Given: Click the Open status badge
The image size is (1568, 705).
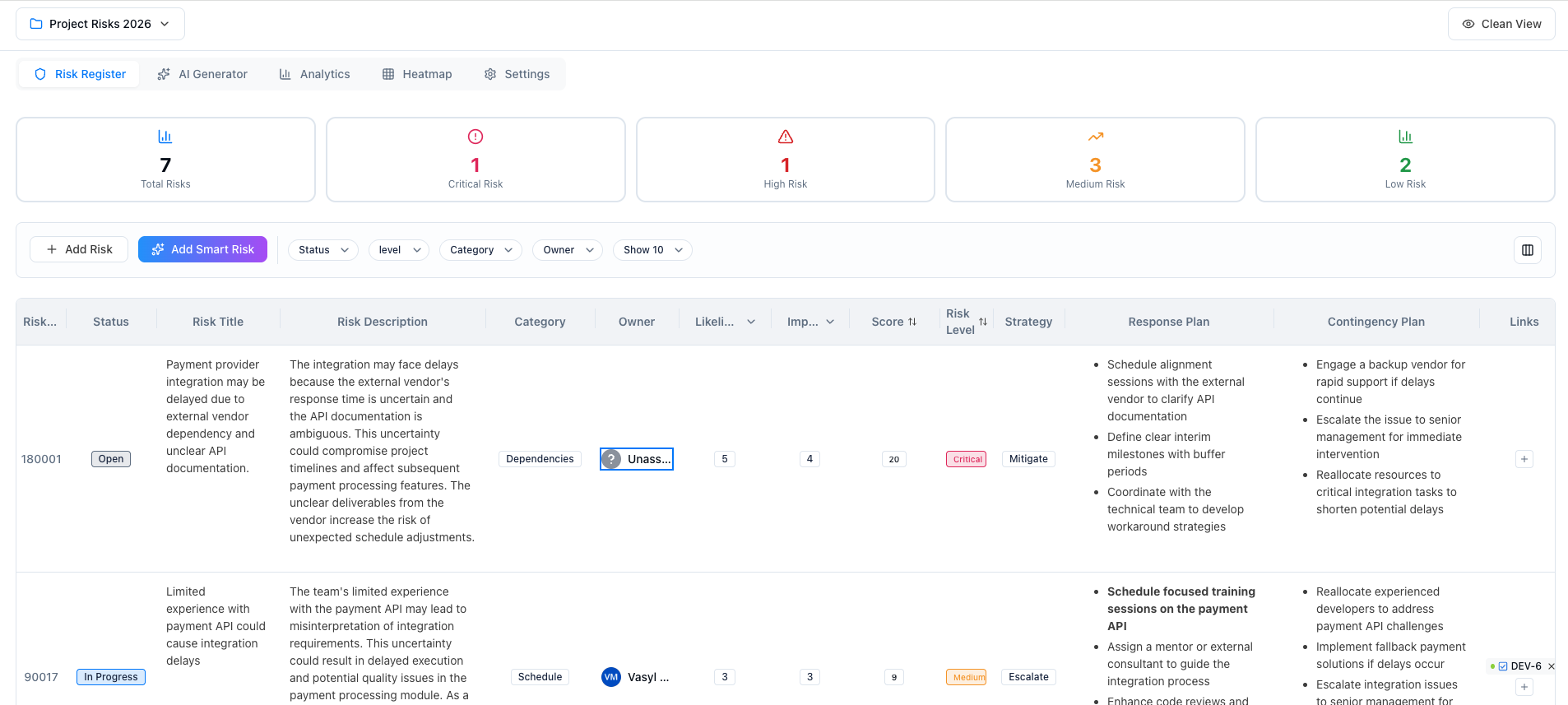Looking at the screenshot, I should click(x=111, y=459).
